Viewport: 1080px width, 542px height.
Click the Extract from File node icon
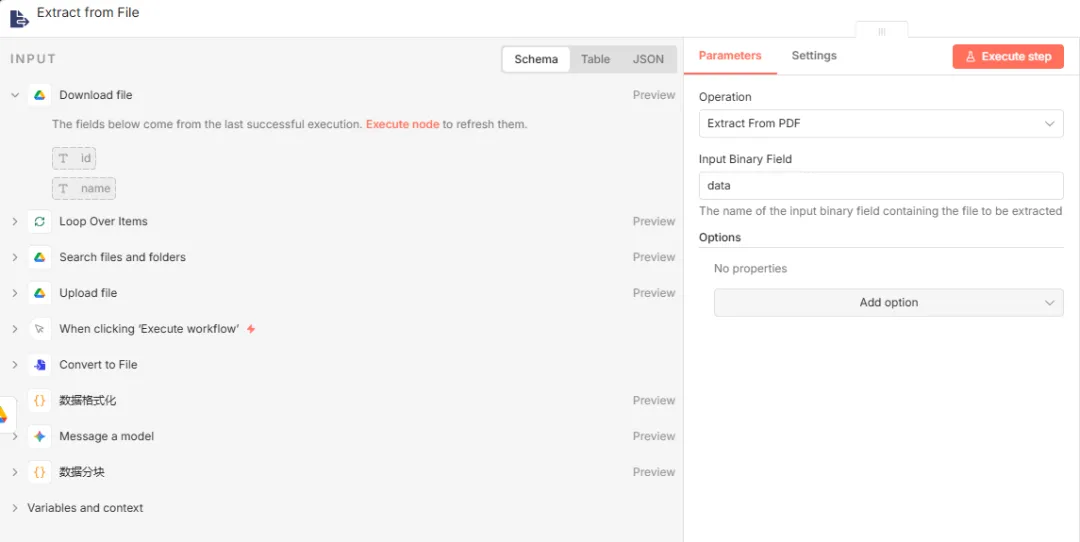click(x=19, y=17)
